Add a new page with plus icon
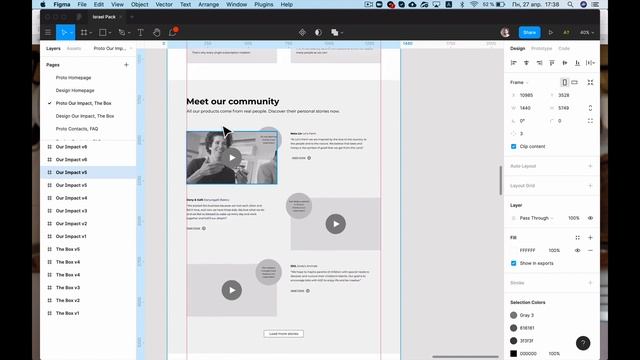The width and height of the screenshot is (640, 360). click(126, 65)
